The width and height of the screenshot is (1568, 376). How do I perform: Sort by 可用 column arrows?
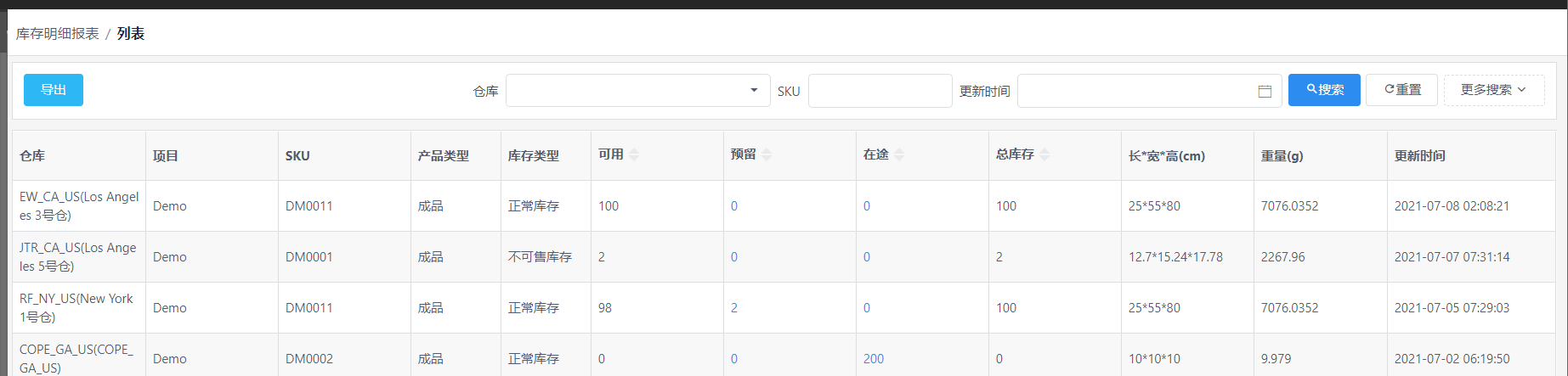pos(634,154)
